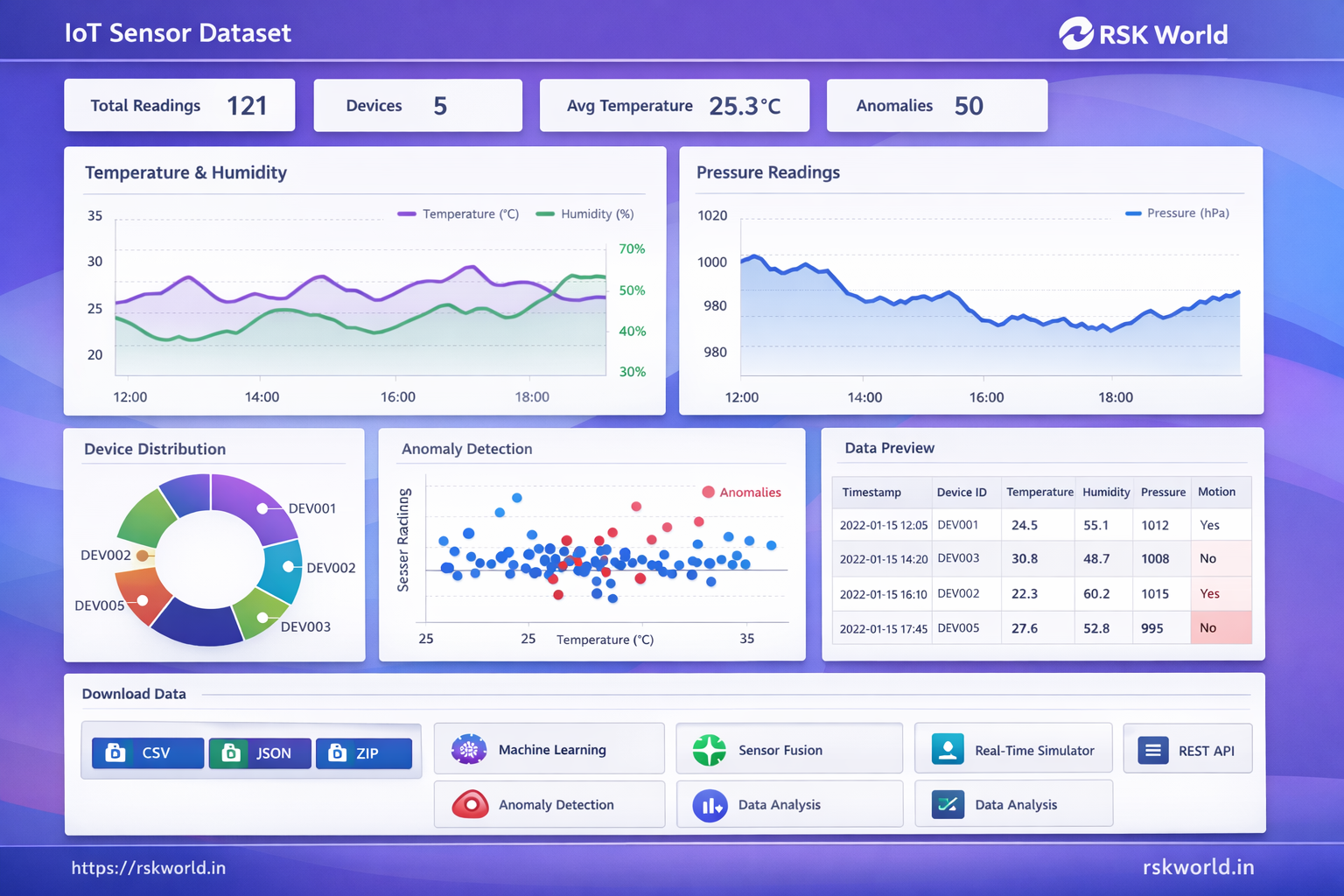Click rskworld.in text in footer right
The width and height of the screenshot is (1344, 896).
(1198, 867)
